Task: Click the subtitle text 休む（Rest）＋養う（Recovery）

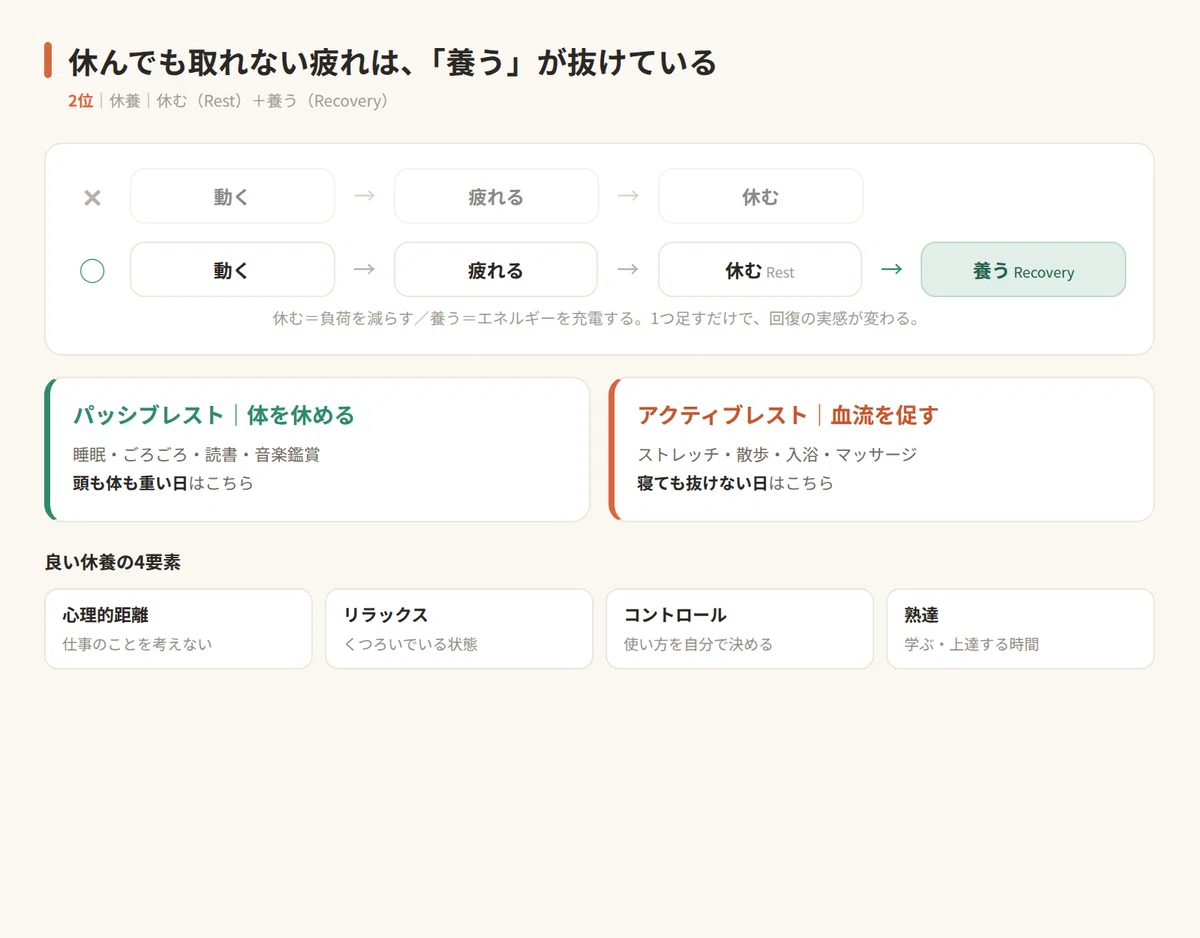Action: (273, 101)
